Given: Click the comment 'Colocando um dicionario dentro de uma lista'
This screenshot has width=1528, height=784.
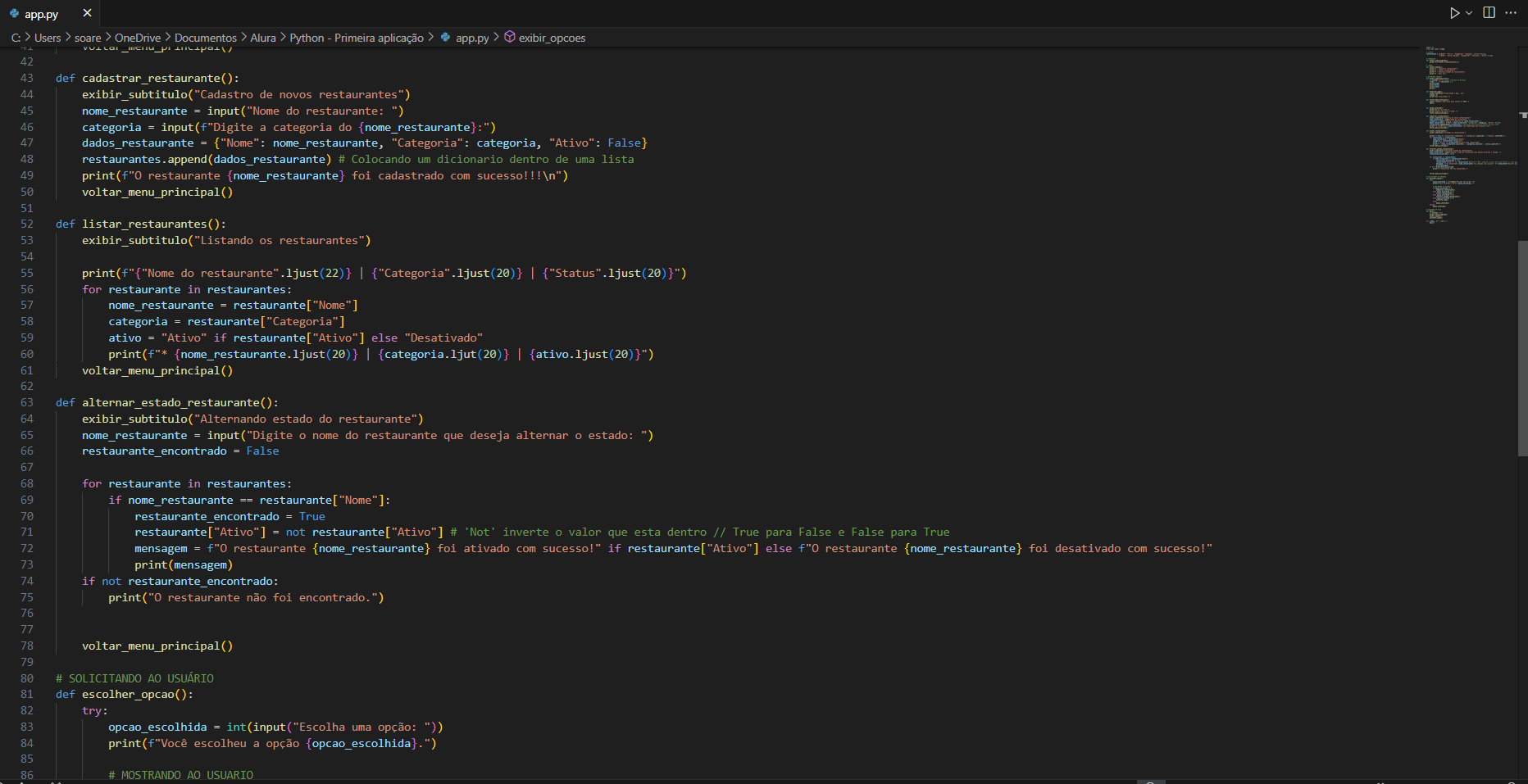Looking at the screenshot, I should point(486,159).
